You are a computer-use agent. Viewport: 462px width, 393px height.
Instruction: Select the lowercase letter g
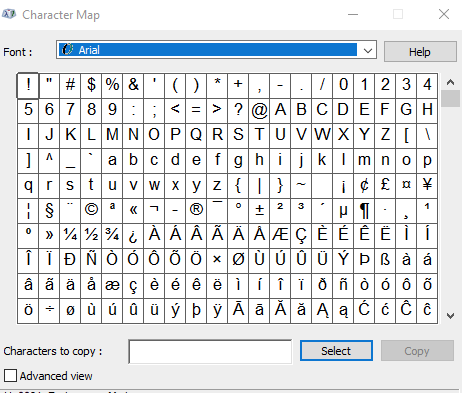(x=238, y=161)
